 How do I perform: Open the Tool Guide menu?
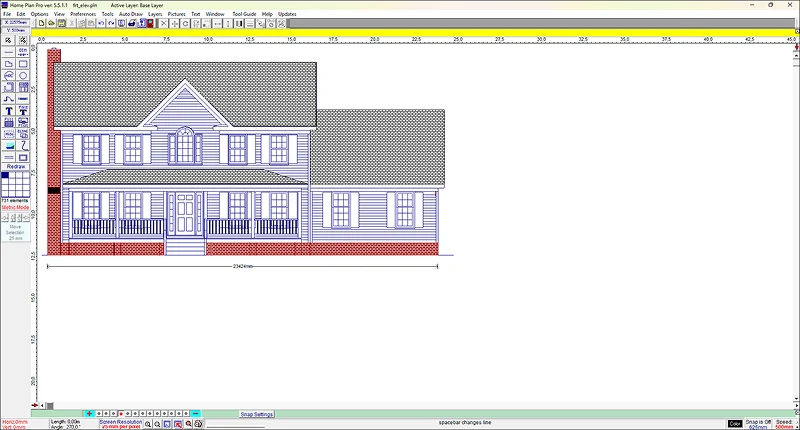point(244,14)
